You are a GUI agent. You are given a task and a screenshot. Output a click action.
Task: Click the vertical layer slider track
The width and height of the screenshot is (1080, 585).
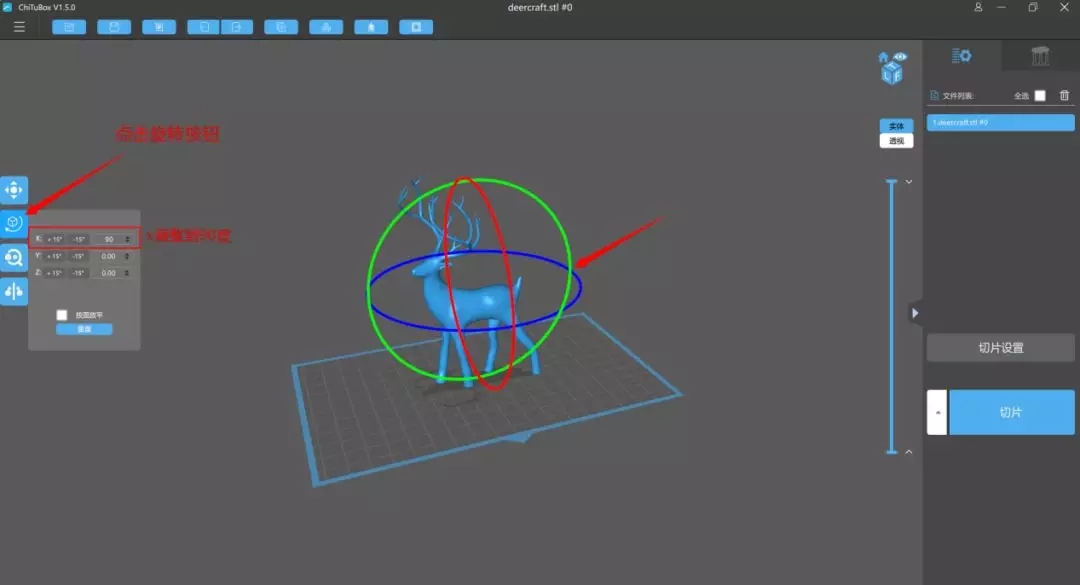[891, 317]
